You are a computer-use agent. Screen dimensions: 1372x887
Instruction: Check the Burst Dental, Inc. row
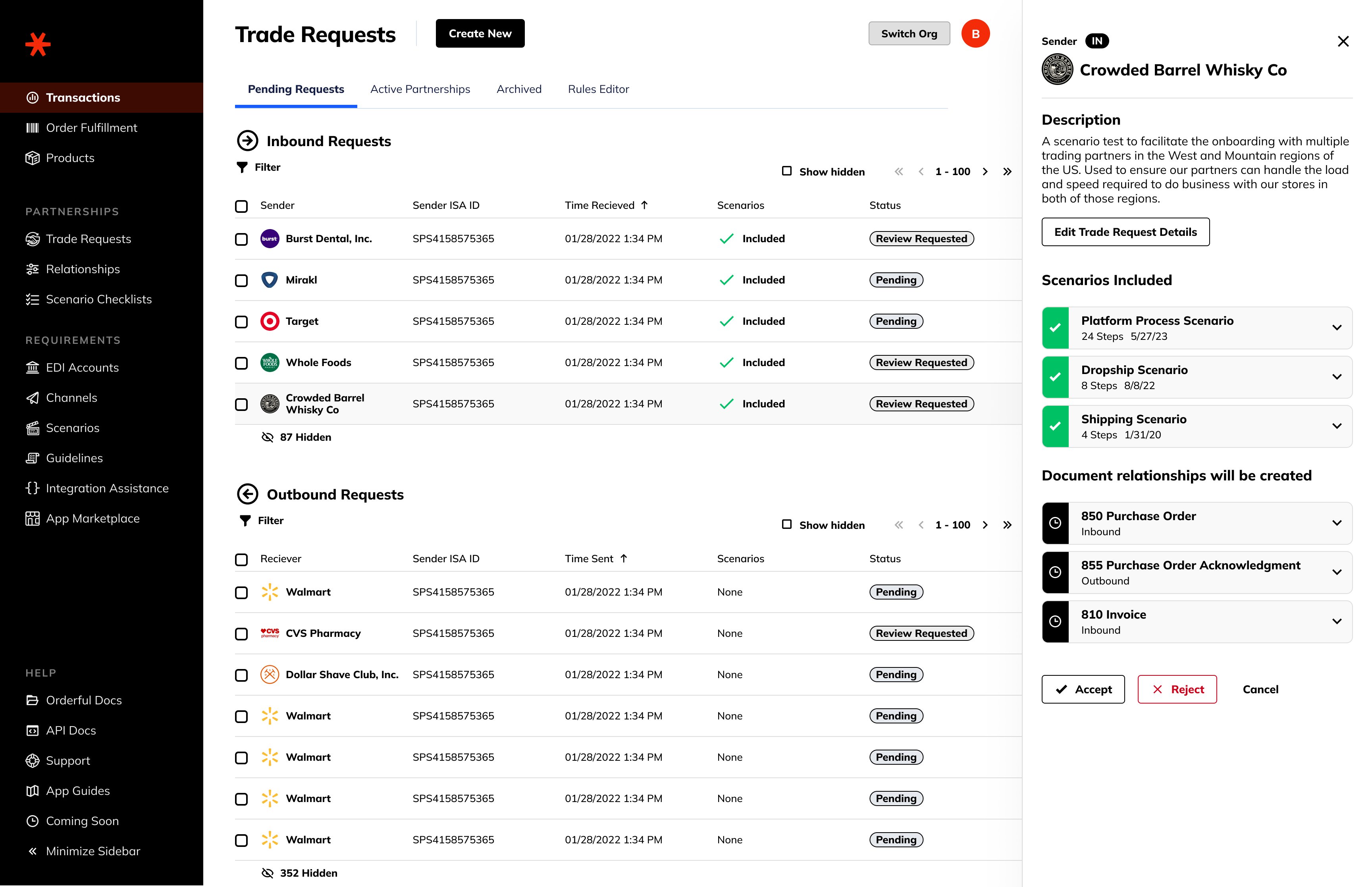click(241, 239)
